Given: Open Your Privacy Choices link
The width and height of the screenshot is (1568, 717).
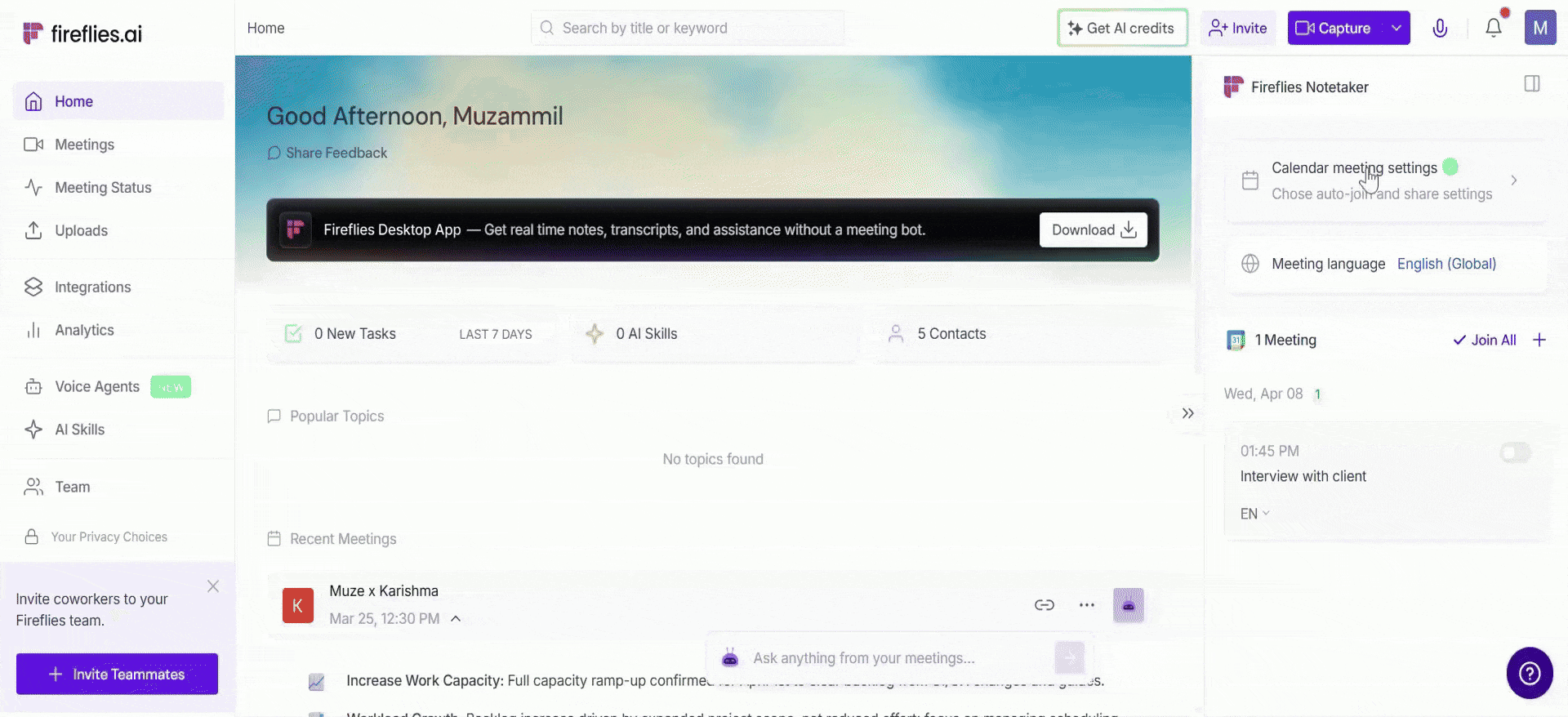Looking at the screenshot, I should [96, 537].
